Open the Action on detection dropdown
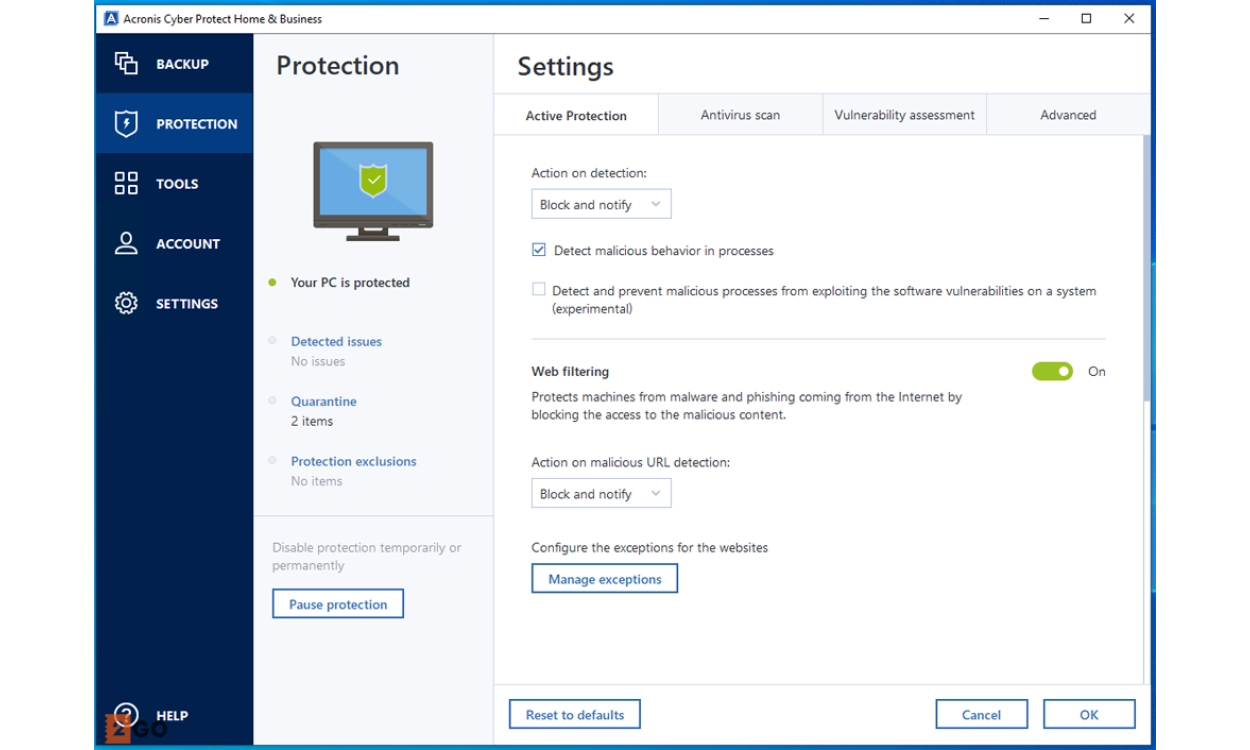Image resolution: width=1250 pixels, height=750 pixels. pyautogui.click(x=601, y=205)
